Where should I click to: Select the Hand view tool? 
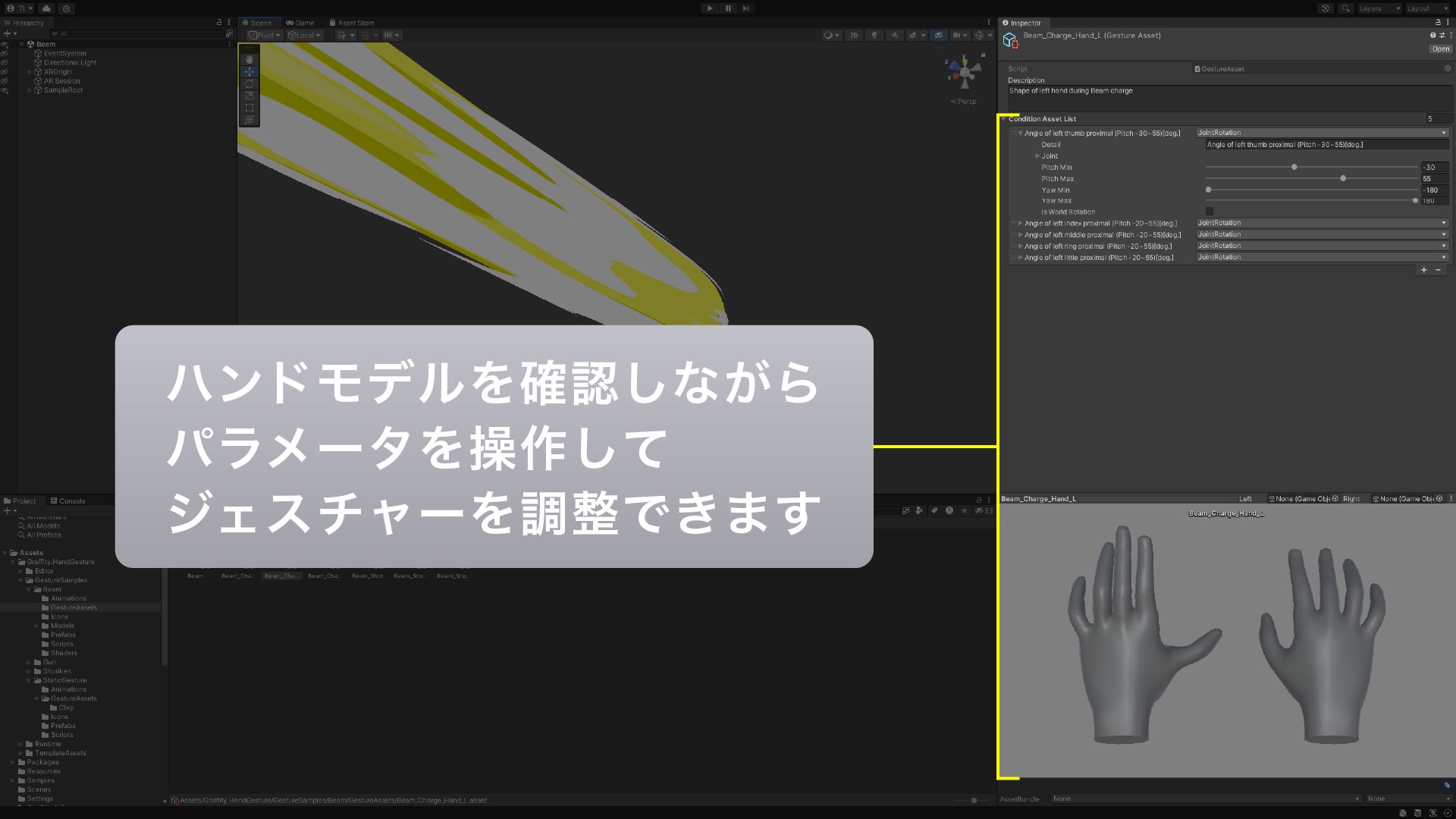click(249, 59)
